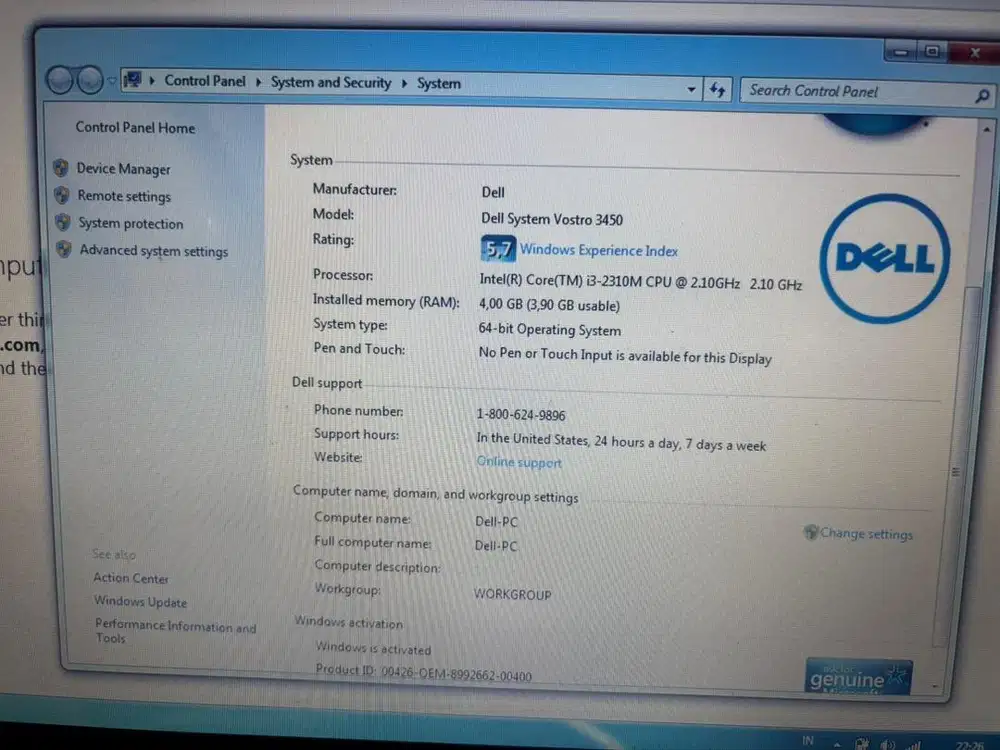1000x750 pixels.
Task: Click the Online support link
Action: click(x=519, y=462)
